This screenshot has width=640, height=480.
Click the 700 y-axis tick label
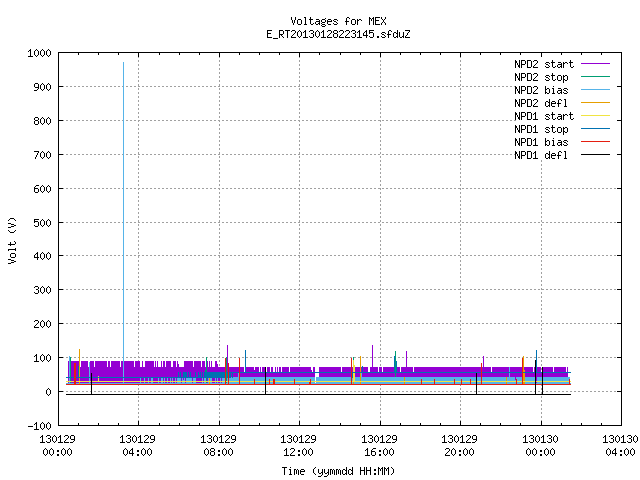42,155
